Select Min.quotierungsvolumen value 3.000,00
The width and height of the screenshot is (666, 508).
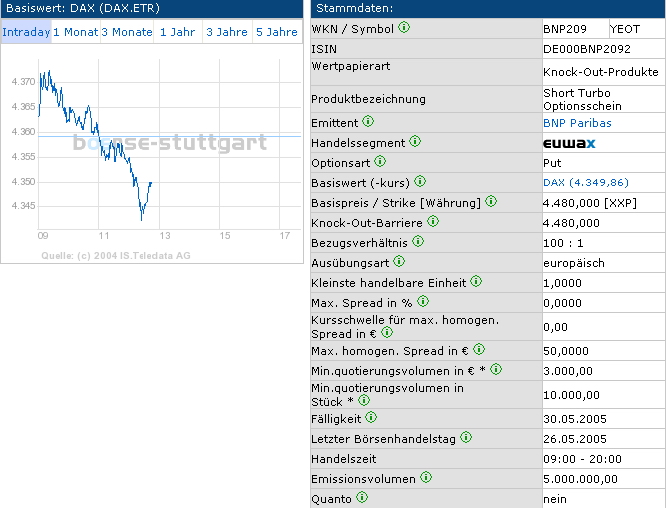(568, 371)
